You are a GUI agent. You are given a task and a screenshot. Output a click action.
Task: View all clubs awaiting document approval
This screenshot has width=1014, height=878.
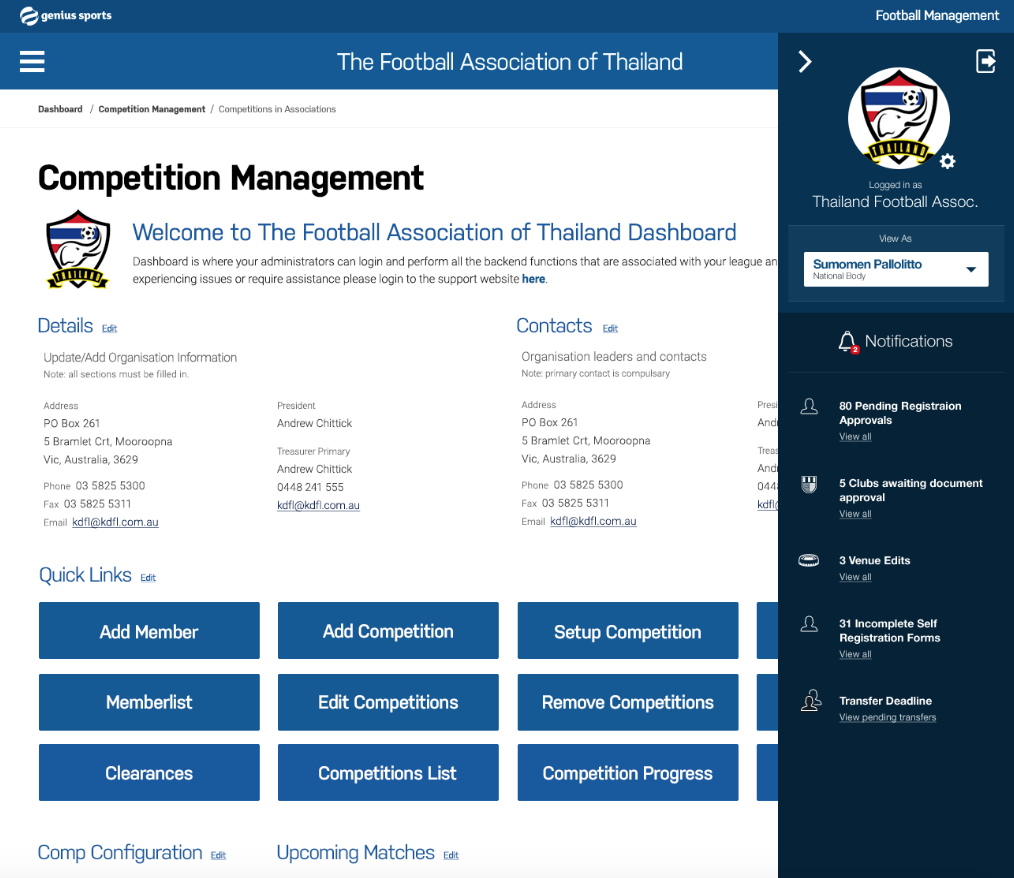coord(855,514)
